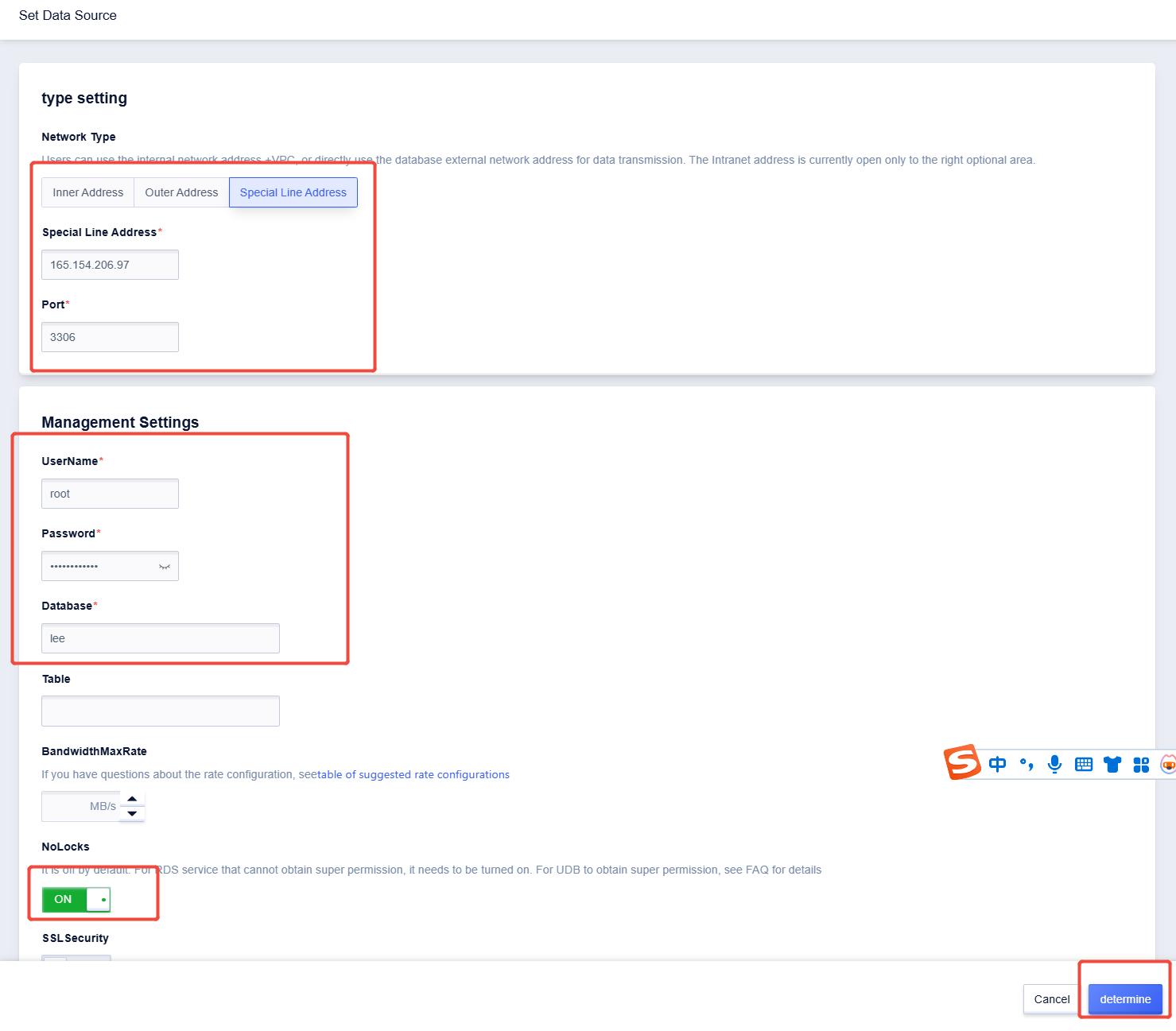Click the determine button
1176x1031 pixels.
pos(1125,999)
